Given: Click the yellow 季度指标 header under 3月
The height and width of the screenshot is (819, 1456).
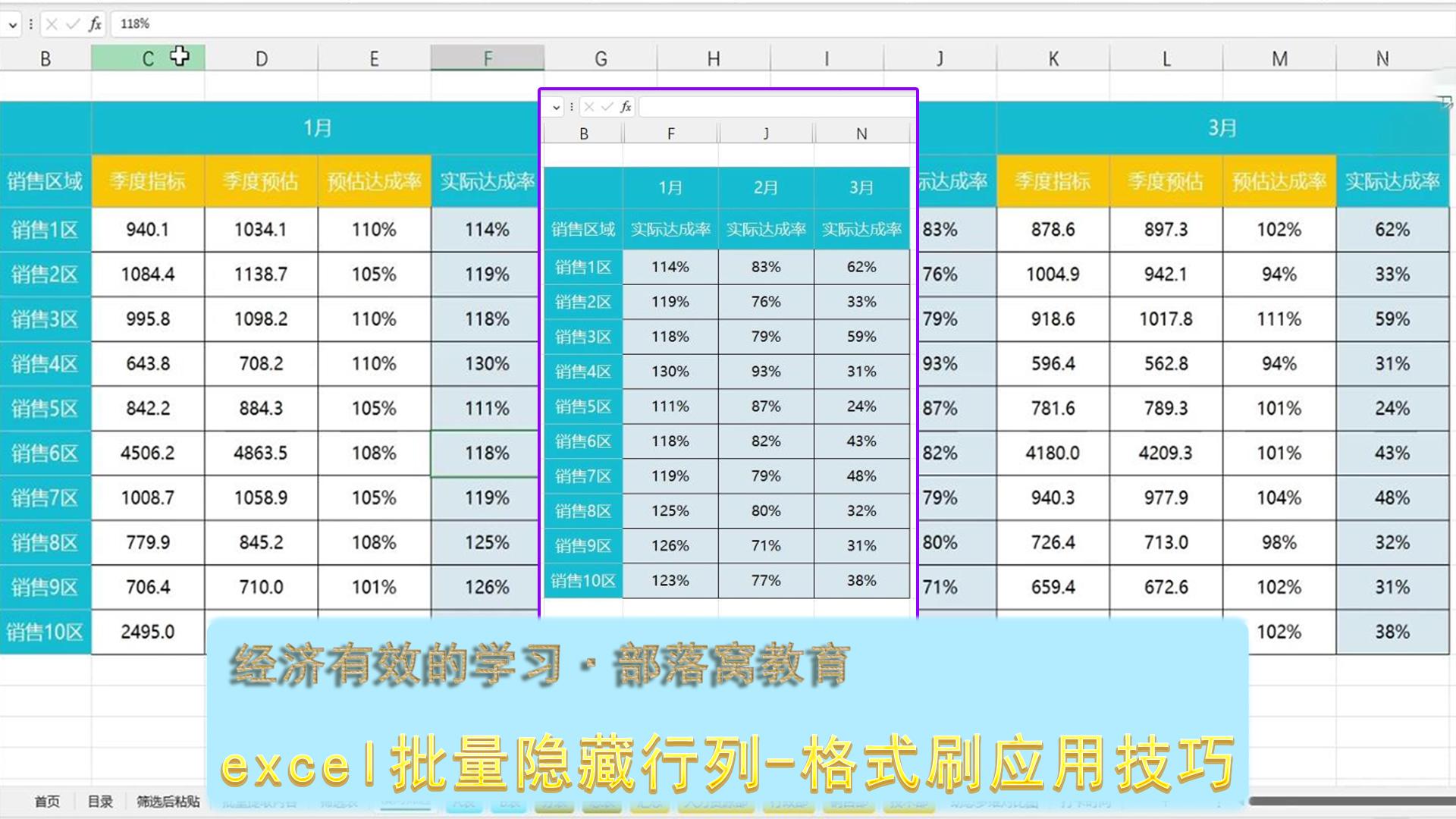Looking at the screenshot, I should pyautogui.click(x=1053, y=181).
